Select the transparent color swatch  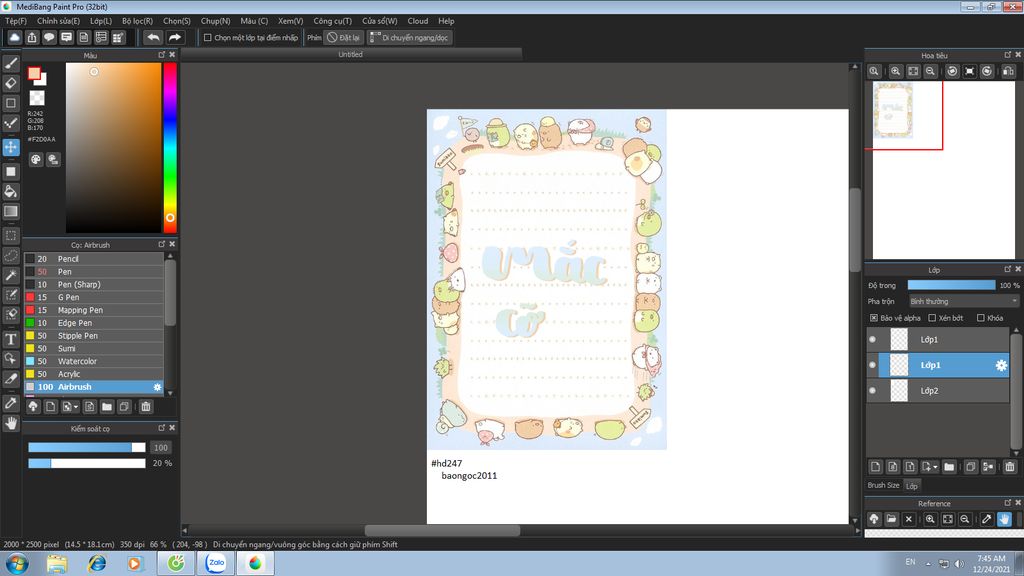[x=37, y=98]
